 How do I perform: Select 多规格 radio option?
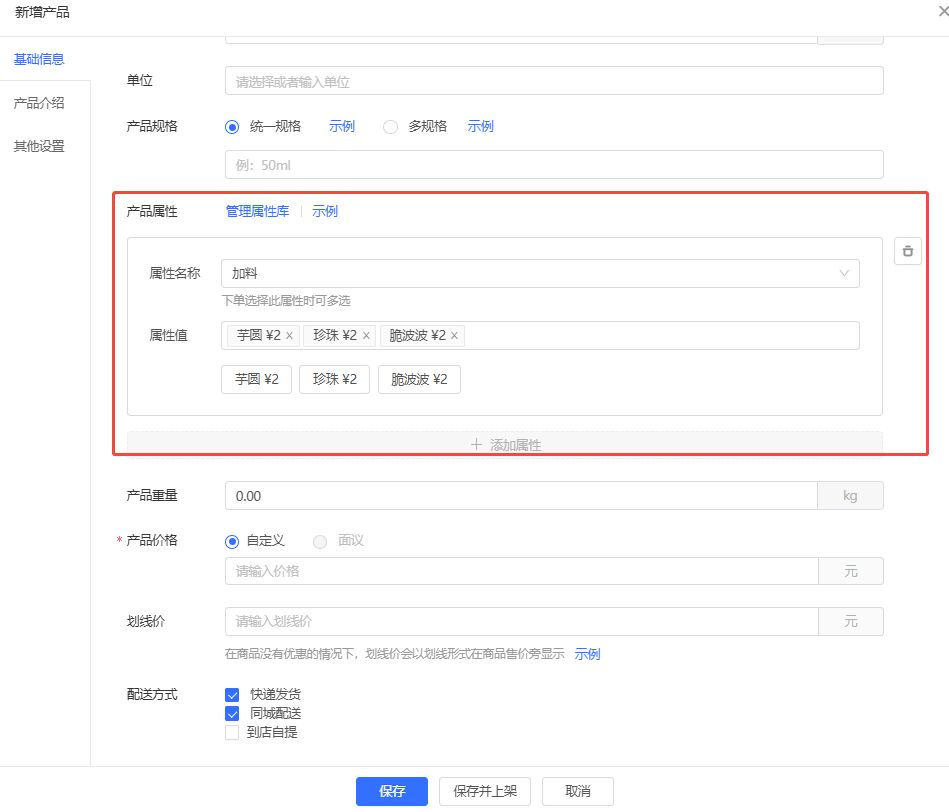[x=391, y=127]
